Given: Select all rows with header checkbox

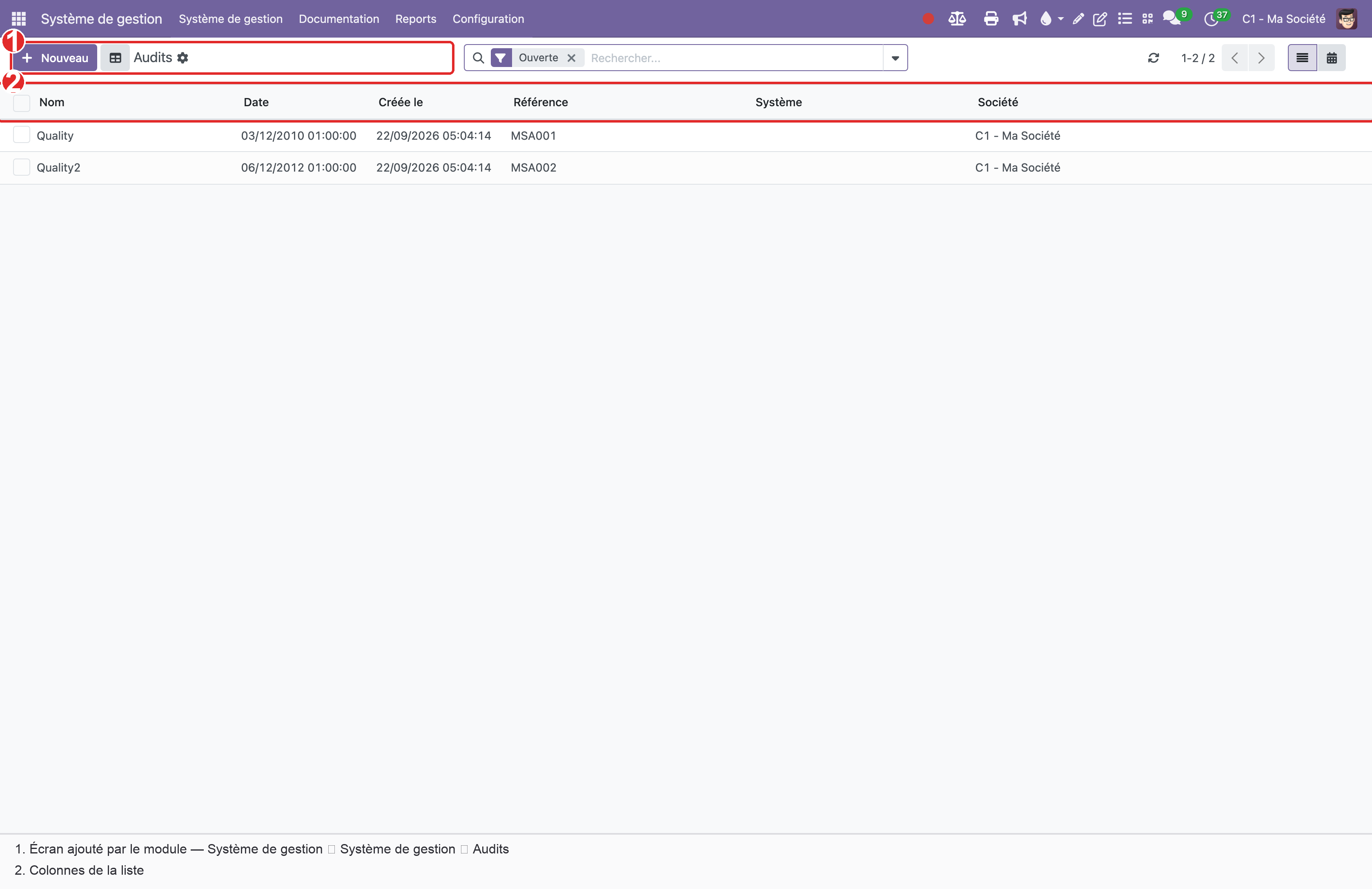Looking at the screenshot, I should click(x=21, y=103).
